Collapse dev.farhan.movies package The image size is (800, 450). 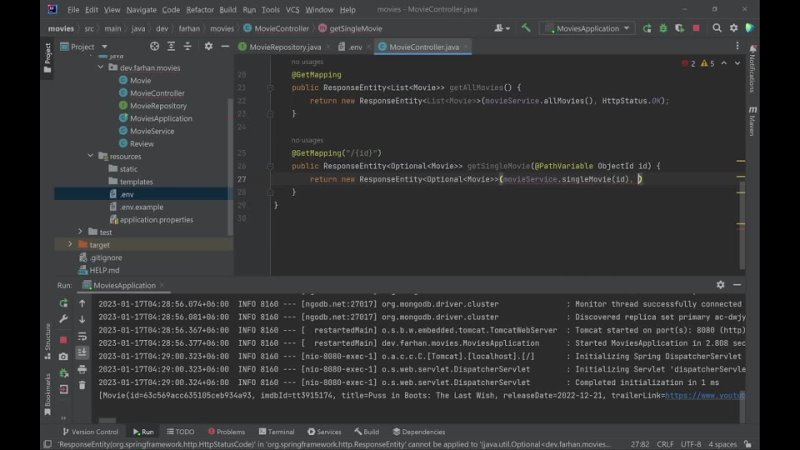pos(101,67)
